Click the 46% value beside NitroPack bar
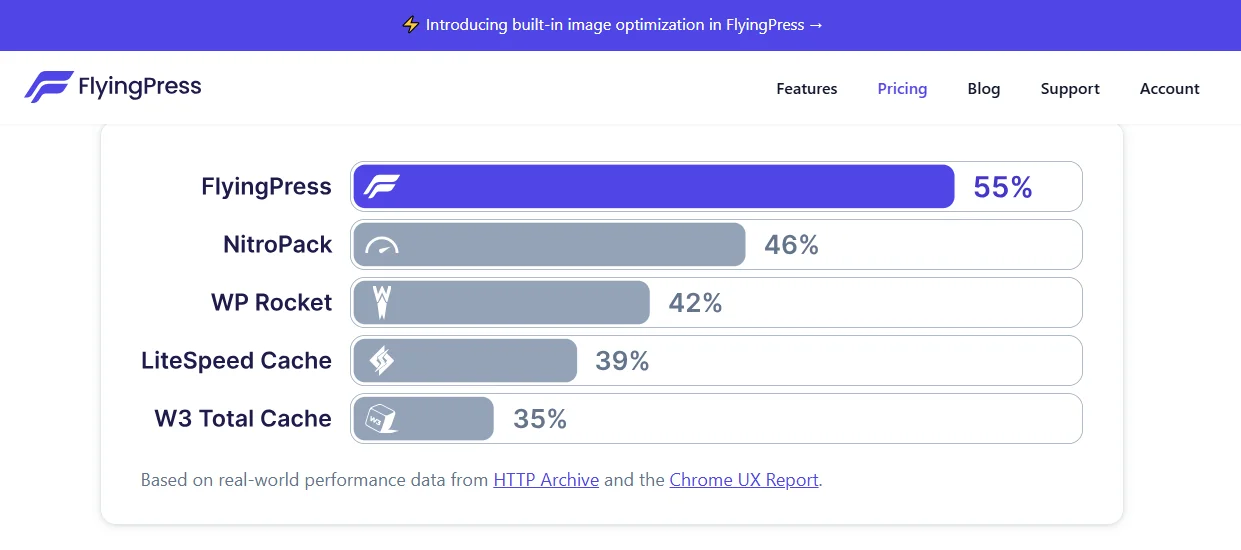 791,245
